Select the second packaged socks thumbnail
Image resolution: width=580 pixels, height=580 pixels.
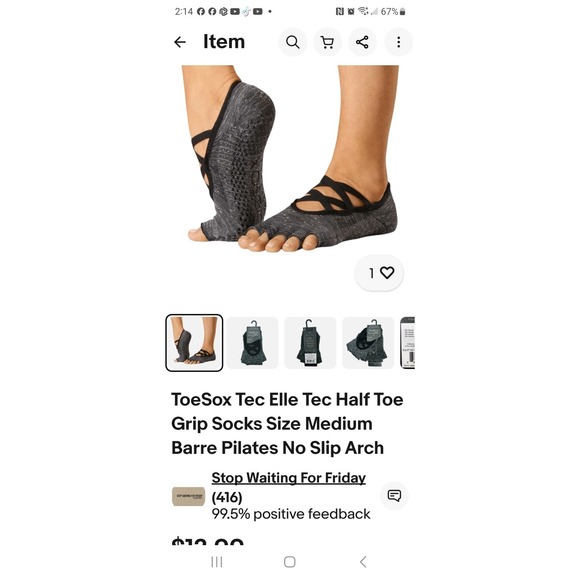click(x=252, y=343)
